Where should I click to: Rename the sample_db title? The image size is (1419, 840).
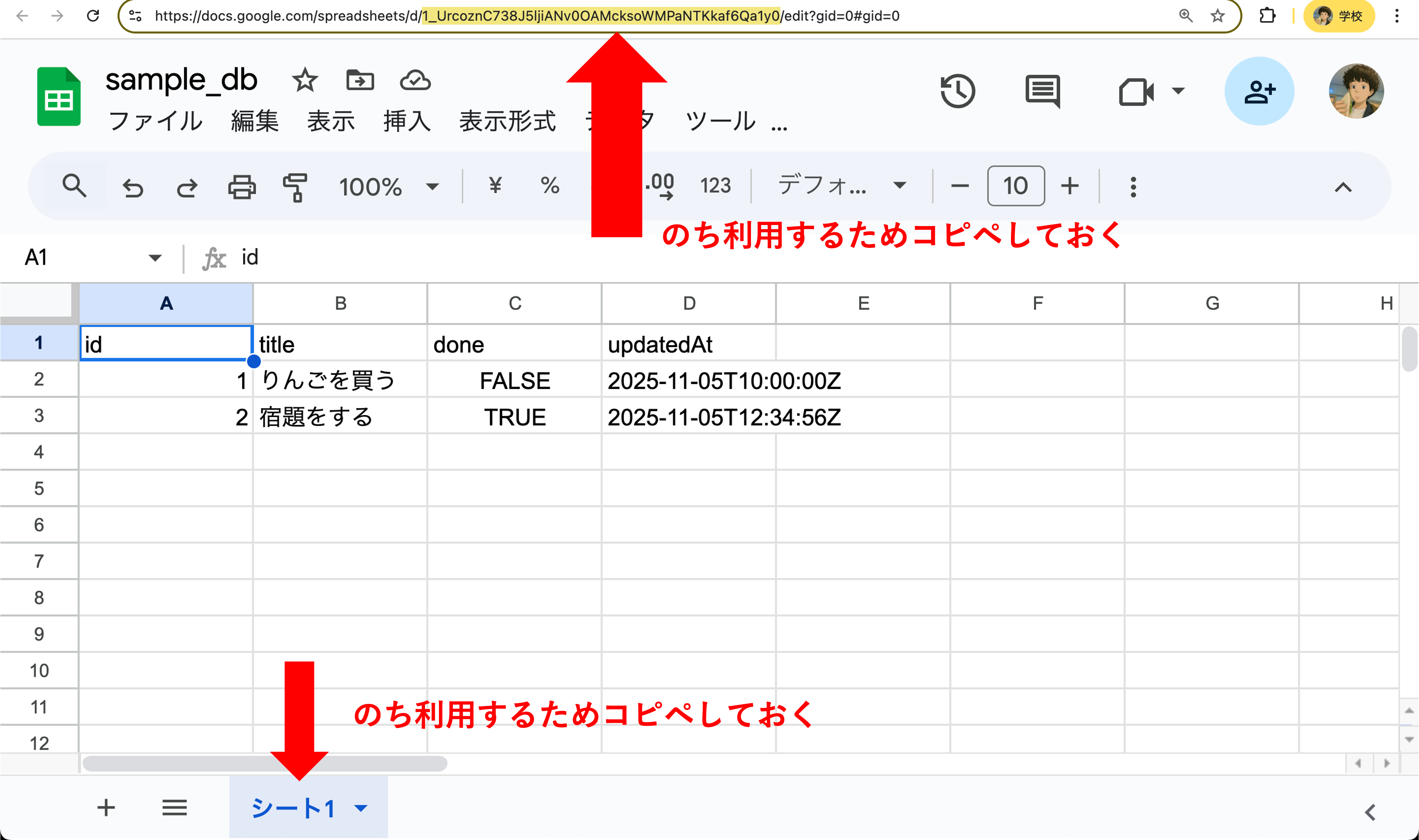tap(181, 80)
